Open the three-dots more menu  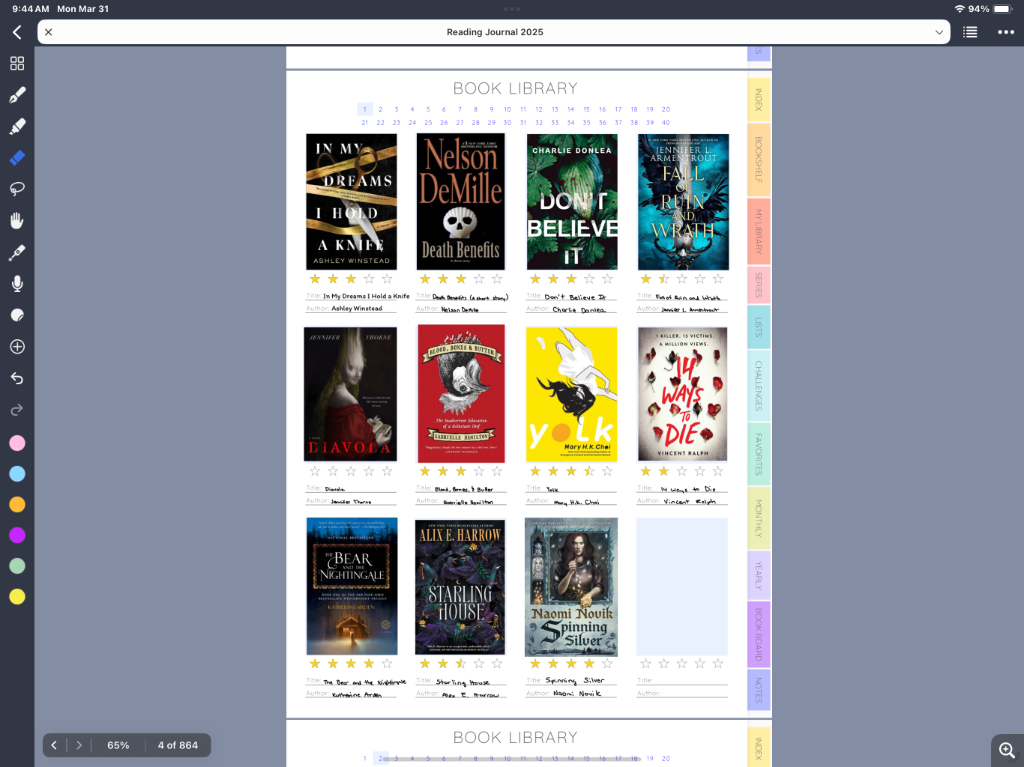[1006, 32]
